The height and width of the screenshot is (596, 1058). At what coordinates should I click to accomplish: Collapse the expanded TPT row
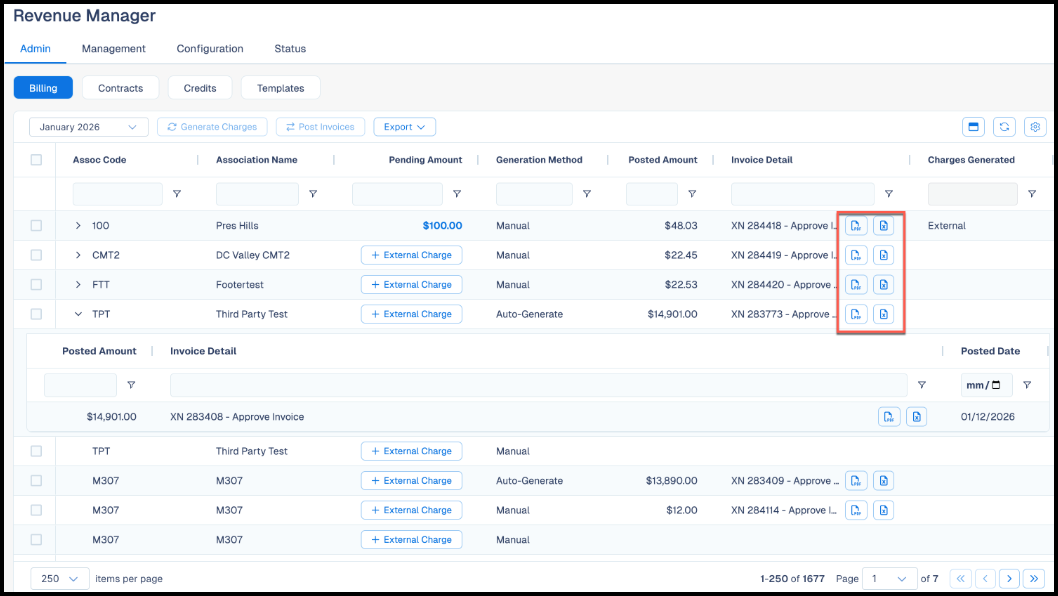click(78, 314)
